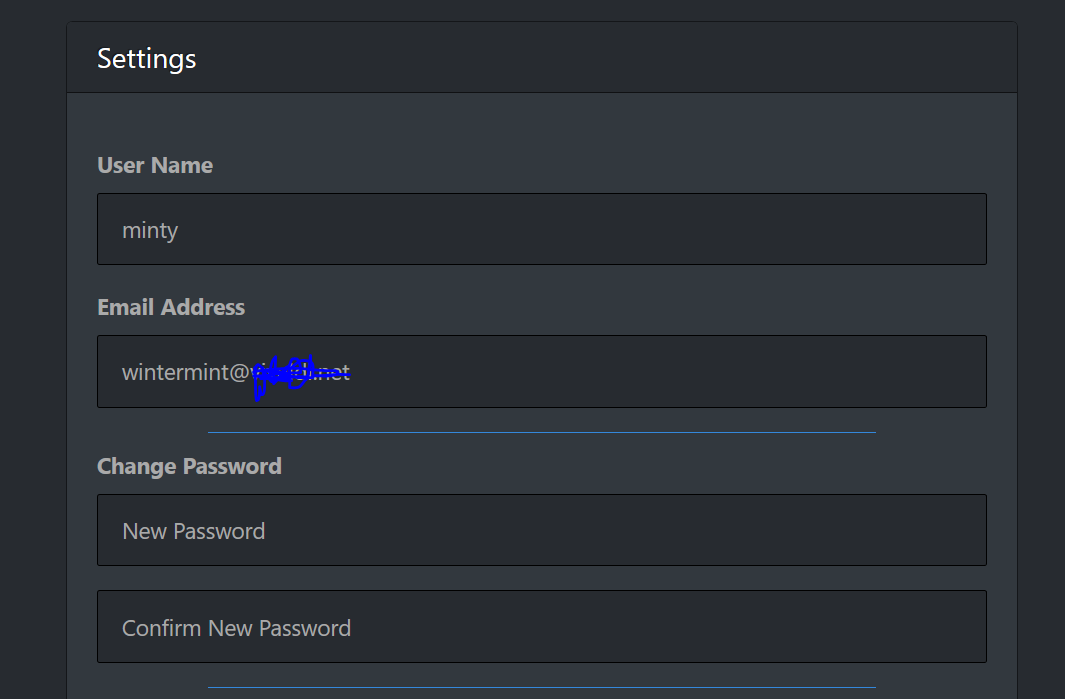This screenshot has width=1065, height=699.
Task: Click empty space in the User Name box
Action: coord(584,229)
